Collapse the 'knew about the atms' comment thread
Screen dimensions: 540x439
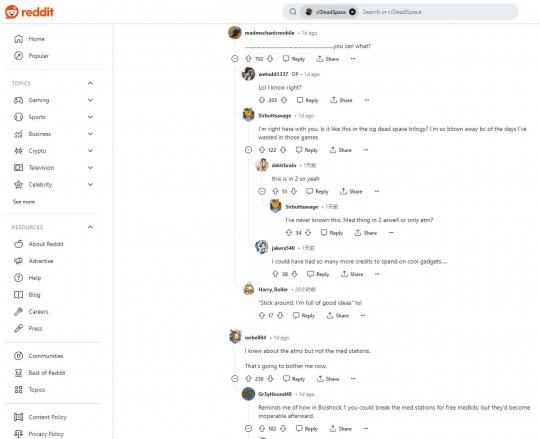[235, 379]
